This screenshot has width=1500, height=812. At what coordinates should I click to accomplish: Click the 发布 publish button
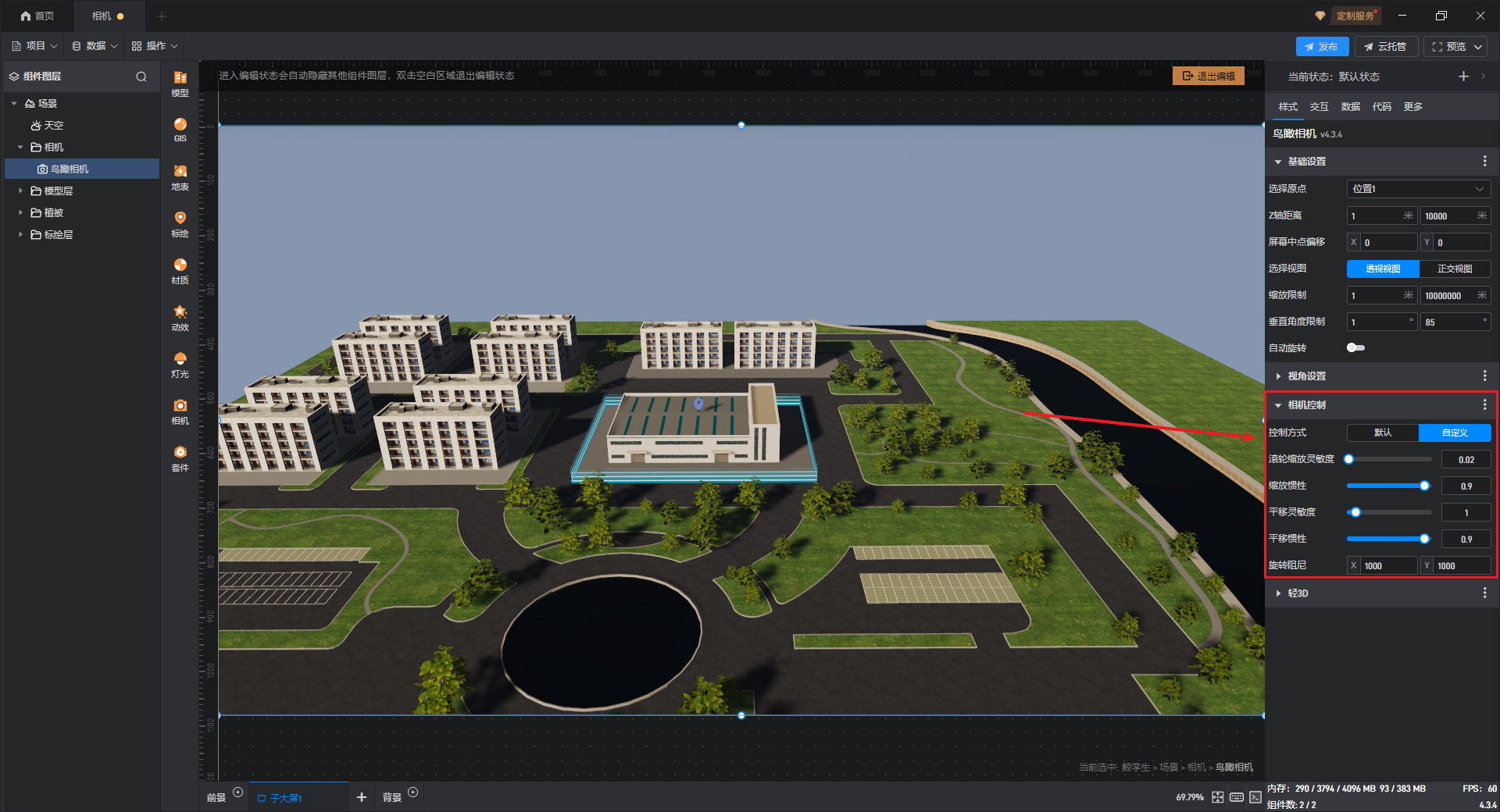[1321, 47]
